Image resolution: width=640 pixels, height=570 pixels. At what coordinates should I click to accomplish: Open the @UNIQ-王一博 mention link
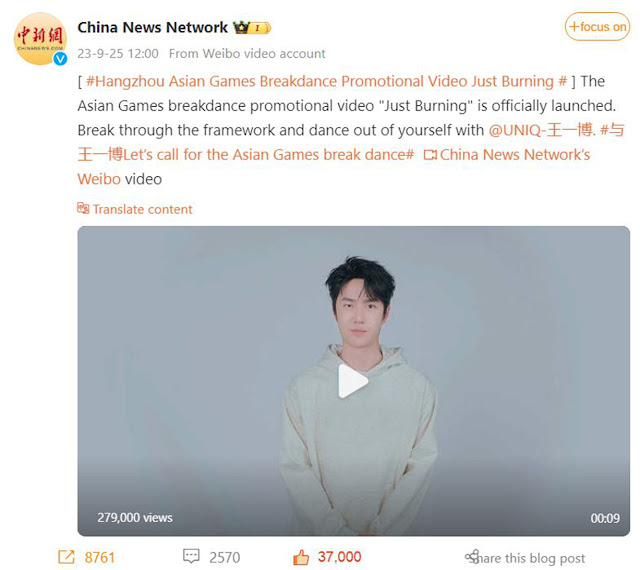(541, 130)
